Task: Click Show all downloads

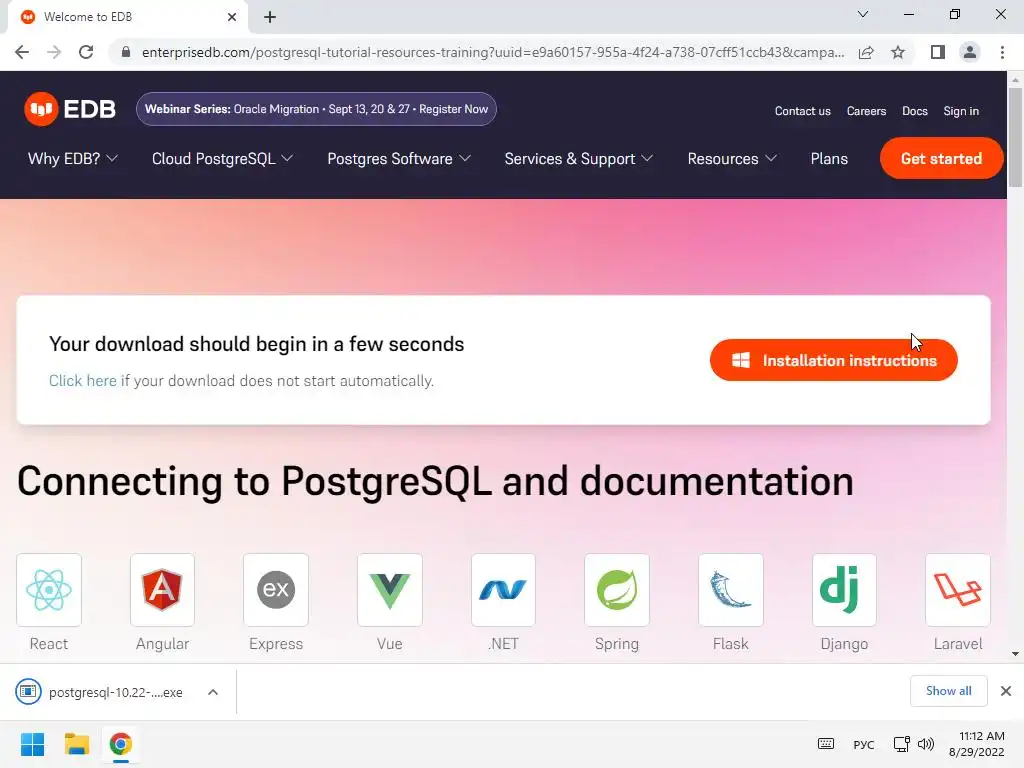Action: [x=948, y=691]
